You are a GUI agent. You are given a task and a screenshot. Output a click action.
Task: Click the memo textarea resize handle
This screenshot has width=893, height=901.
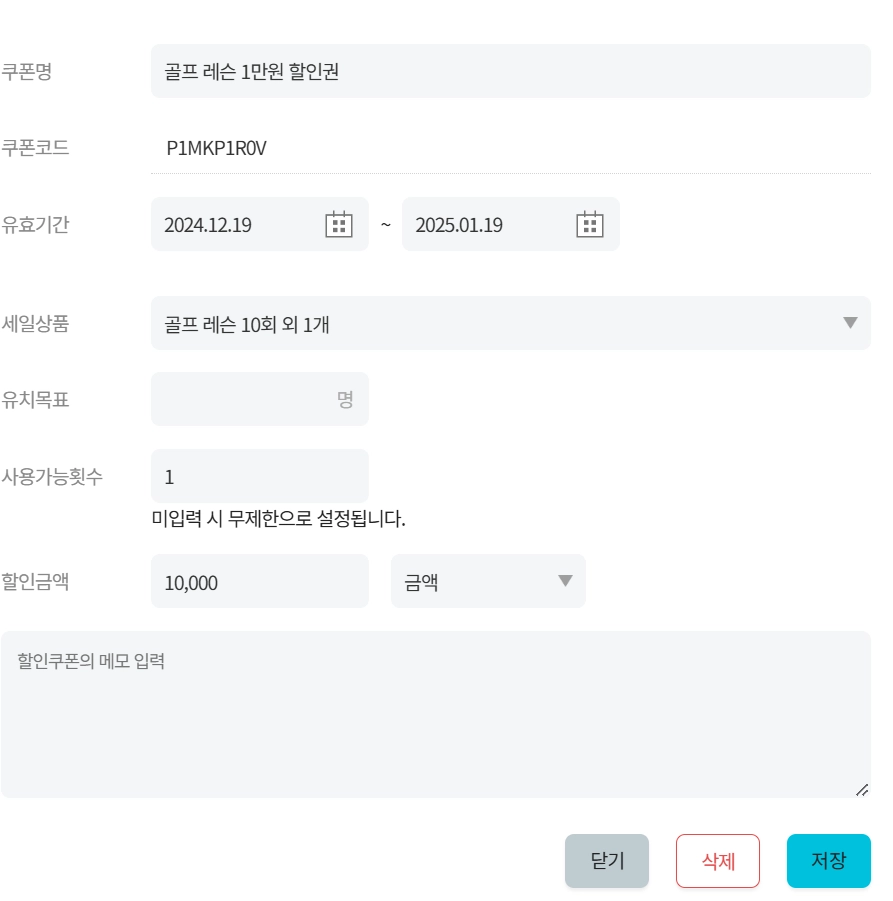coord(861,789)
